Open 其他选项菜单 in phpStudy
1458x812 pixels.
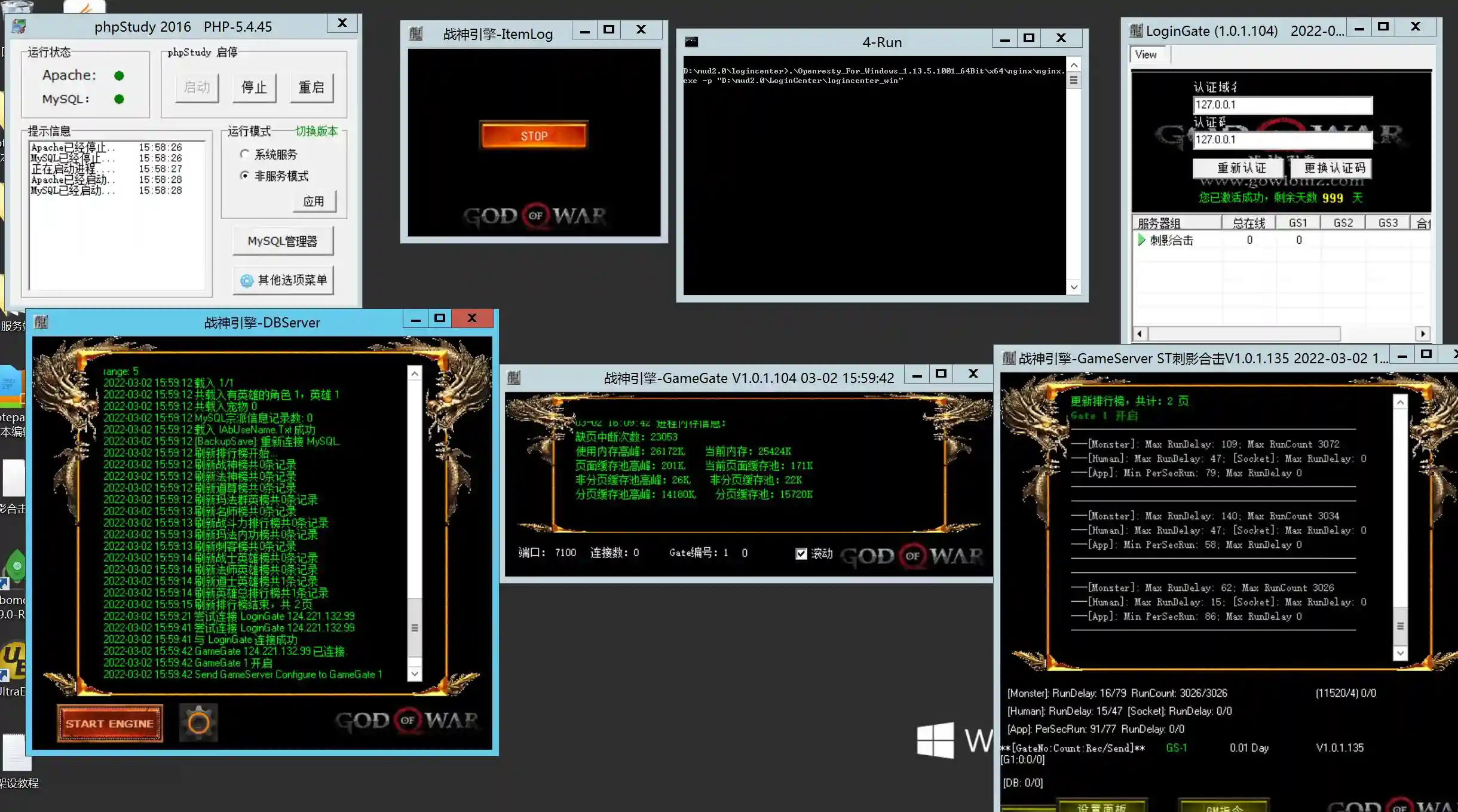(283, 280)
